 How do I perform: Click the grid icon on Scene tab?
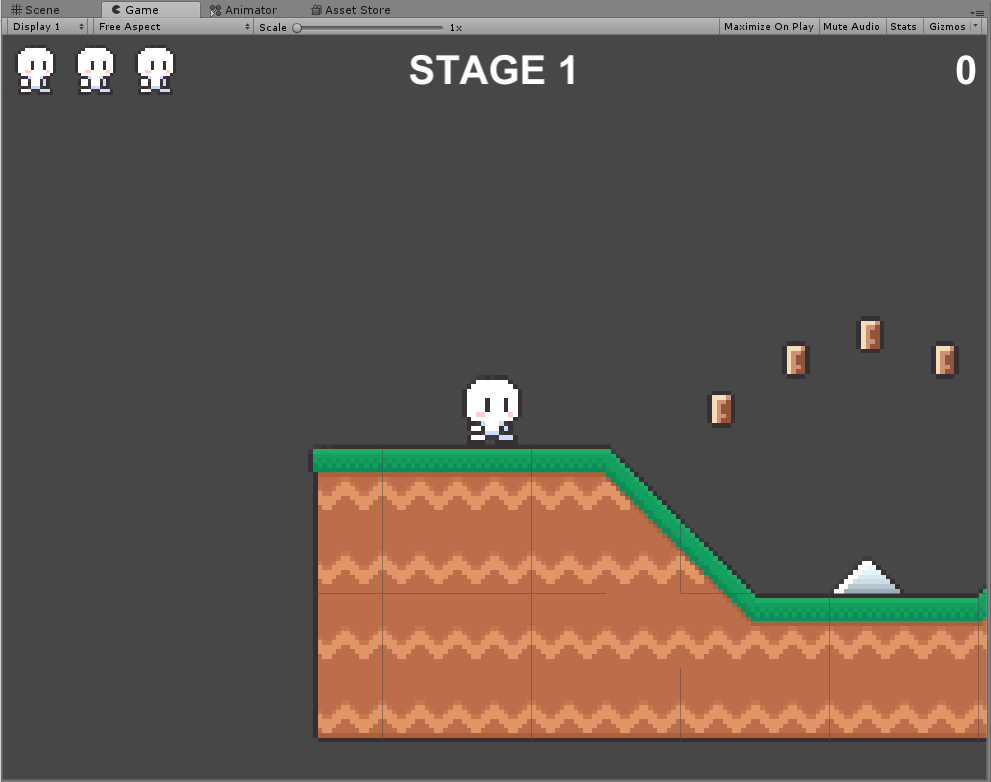16,9
